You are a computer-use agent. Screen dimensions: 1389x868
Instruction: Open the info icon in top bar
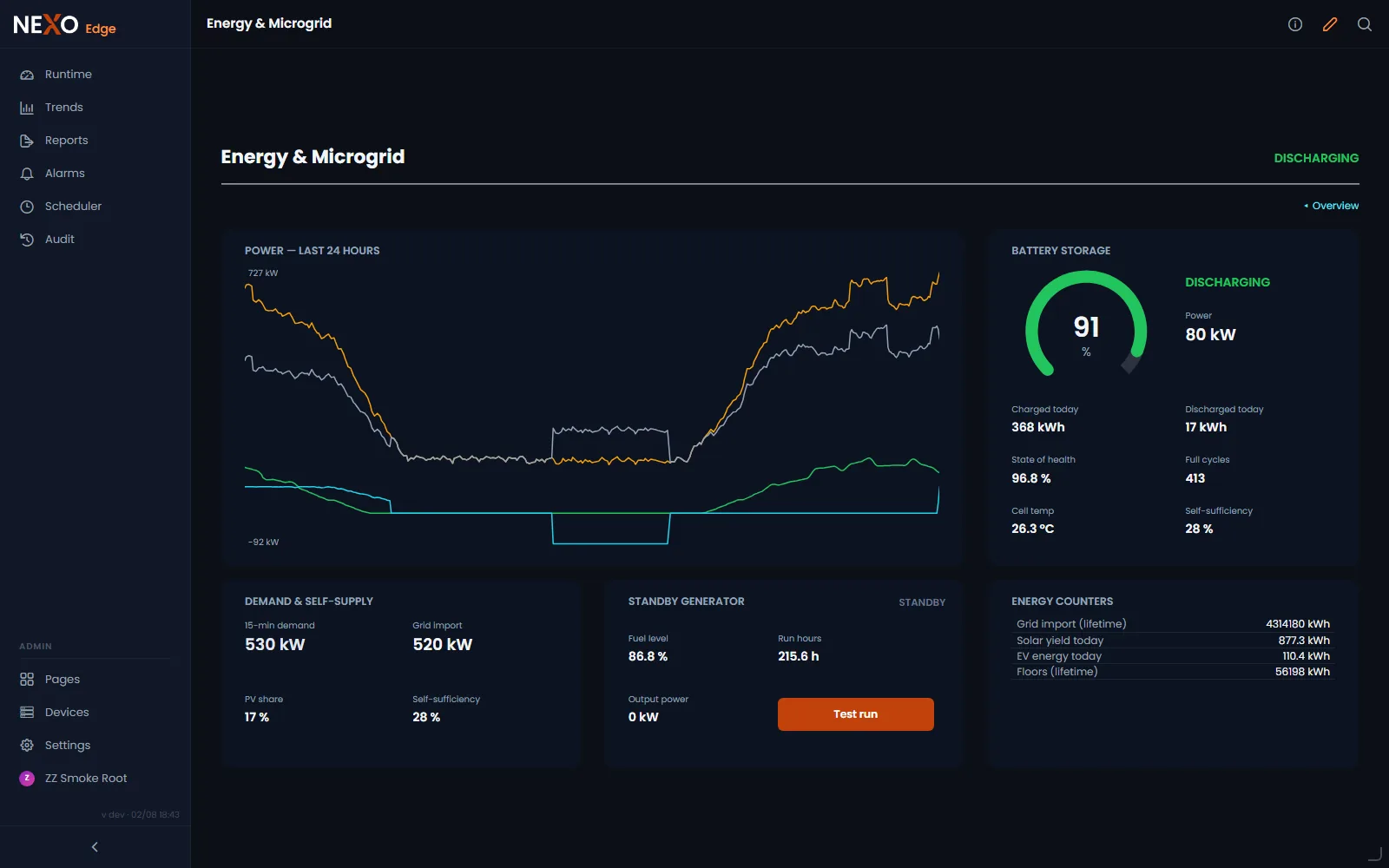pyautogui.click(x=1295, y=24)
